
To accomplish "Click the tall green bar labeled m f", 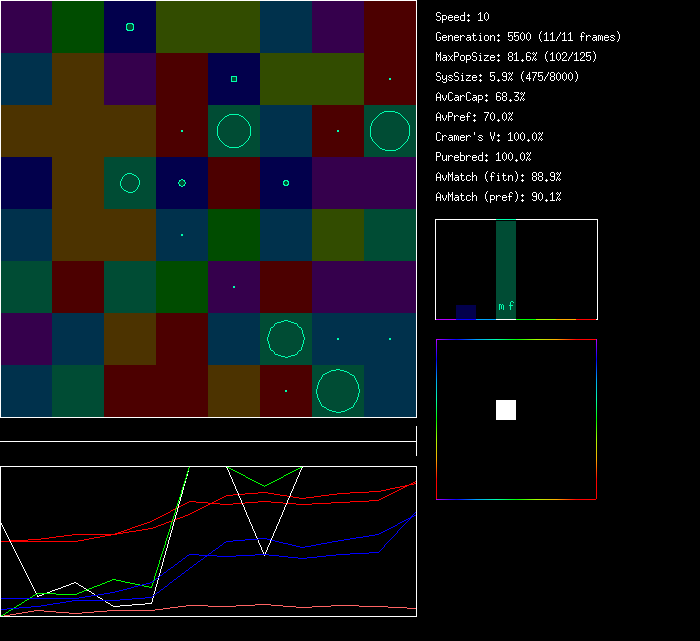I will 506,268.
